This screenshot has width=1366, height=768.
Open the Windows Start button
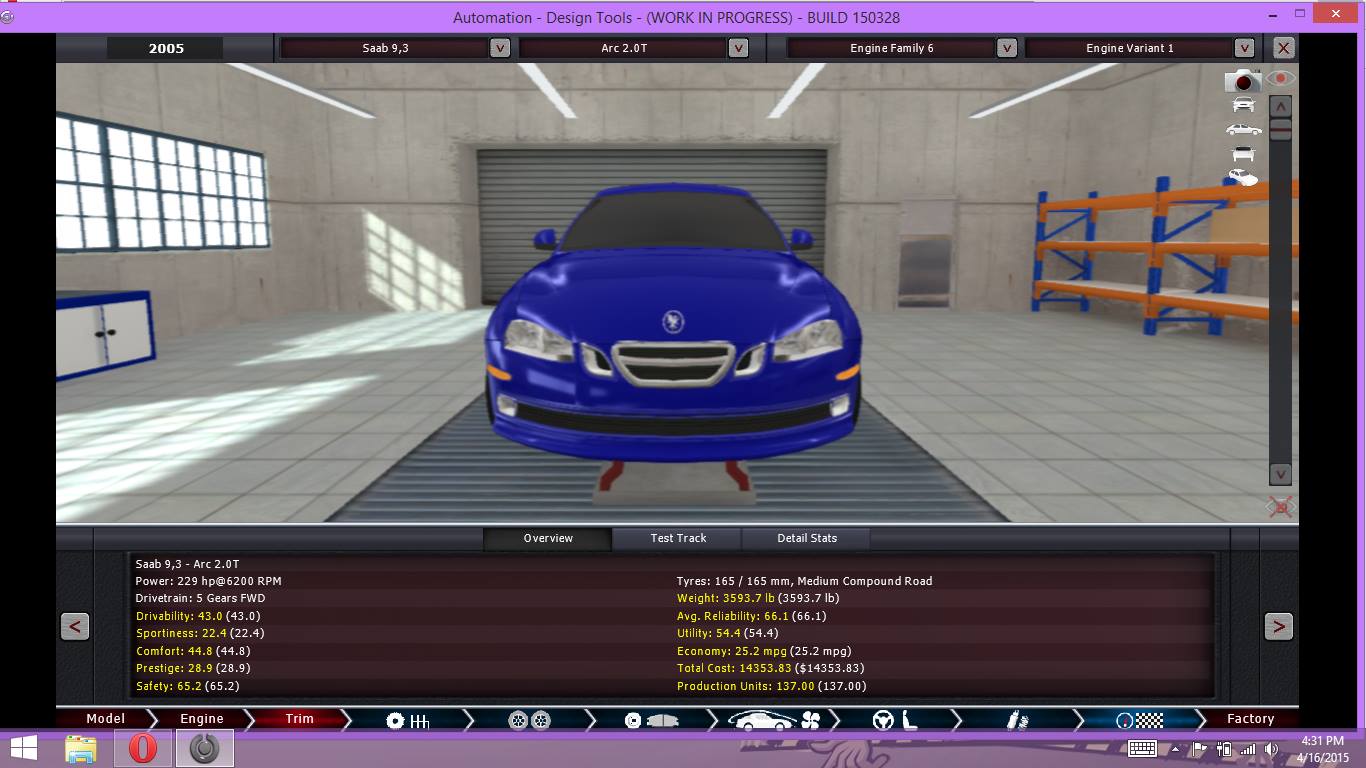click(x=24, y=748)
